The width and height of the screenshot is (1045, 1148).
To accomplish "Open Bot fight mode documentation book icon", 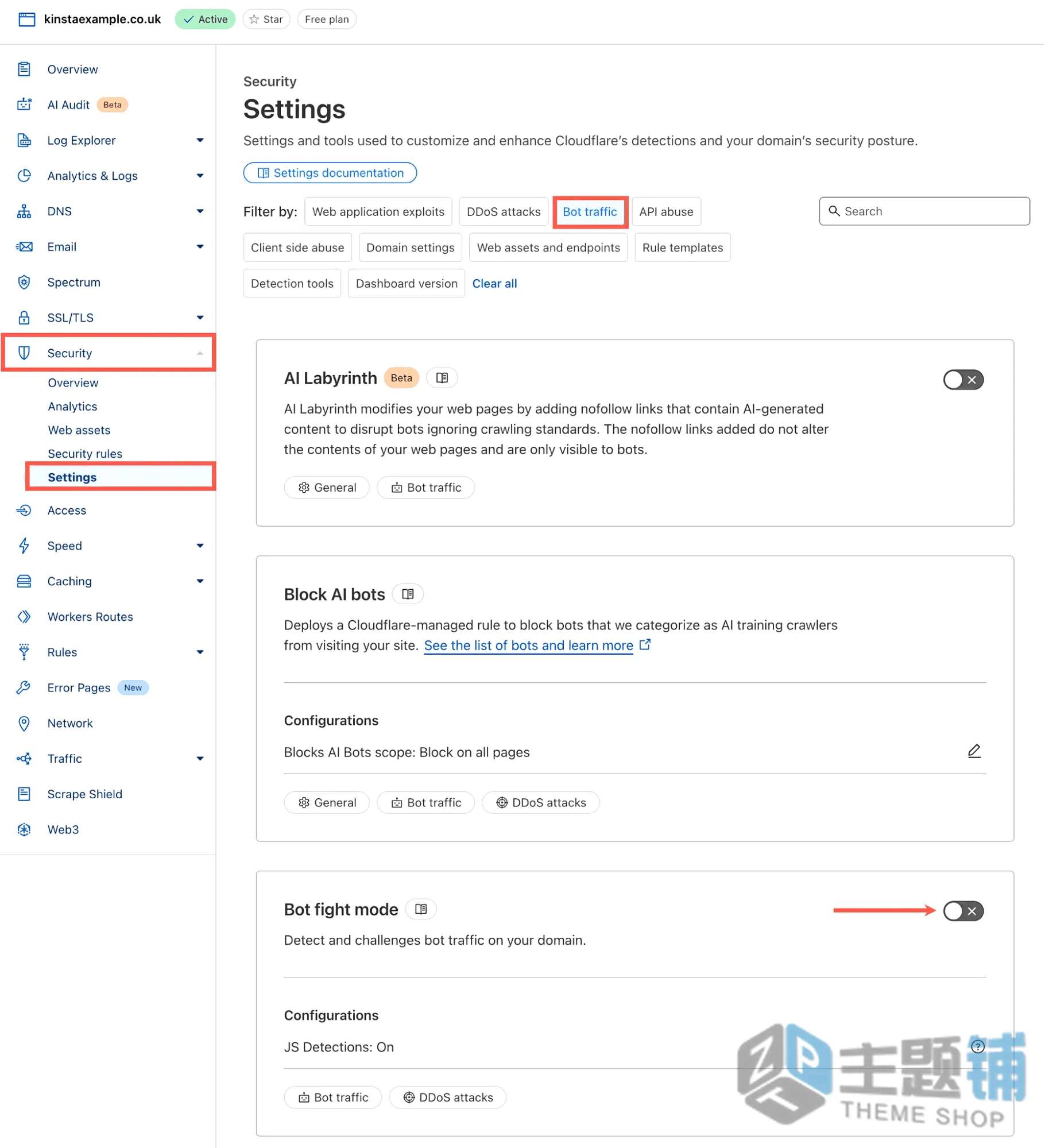I will (x=421, y=910).
